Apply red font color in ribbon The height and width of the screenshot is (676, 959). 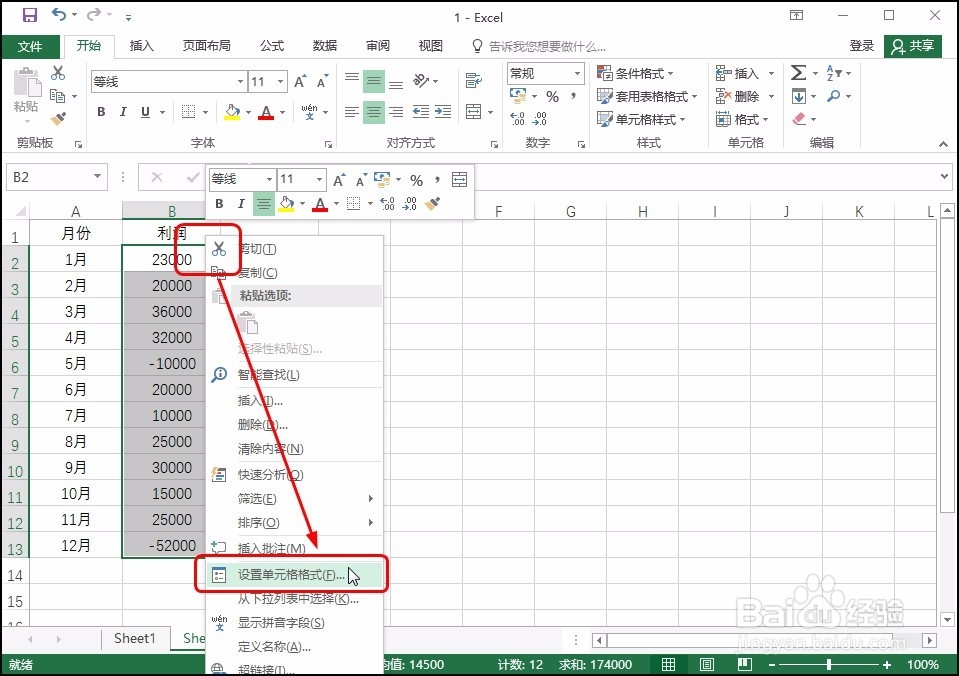point(265,112)
